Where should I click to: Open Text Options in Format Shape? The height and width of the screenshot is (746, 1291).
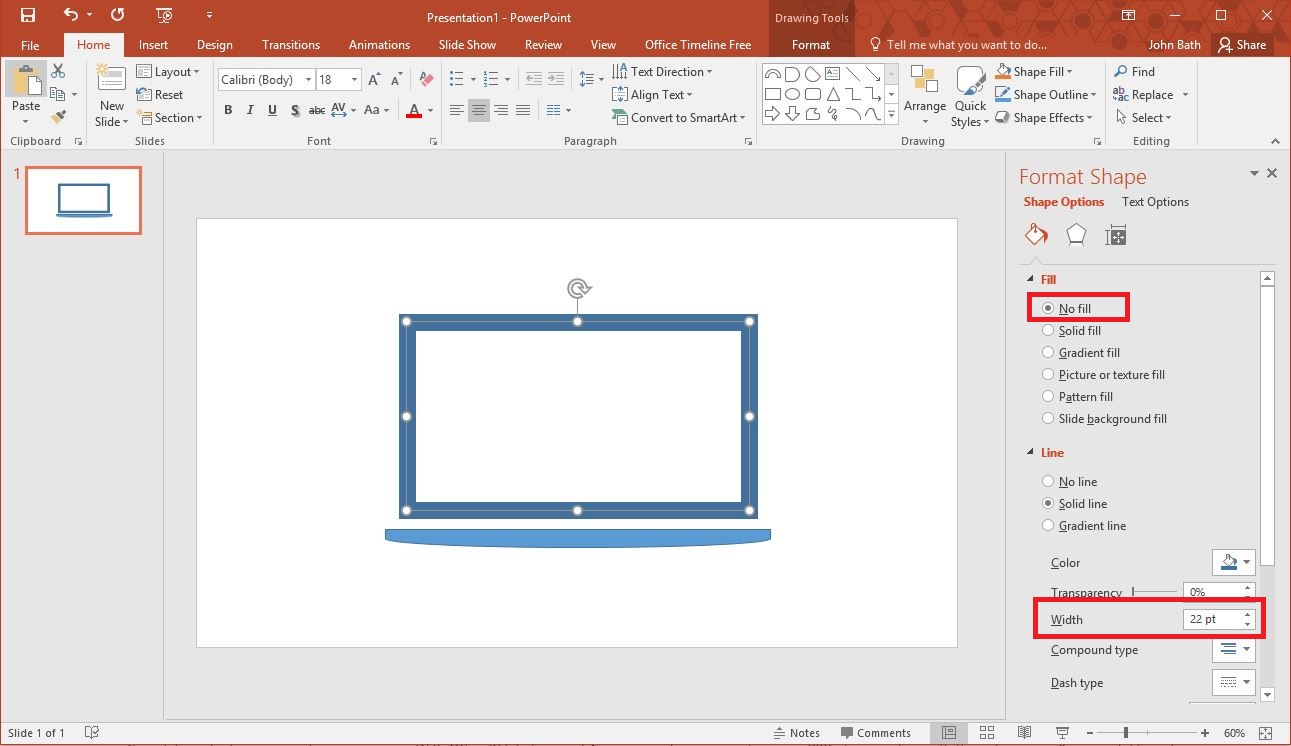(1154, 201)
